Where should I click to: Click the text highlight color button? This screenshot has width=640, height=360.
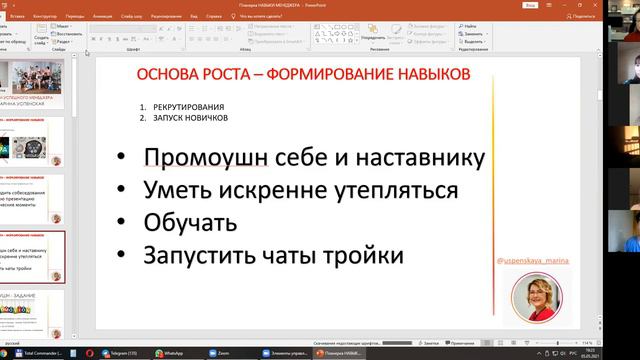tap(162, 39)
